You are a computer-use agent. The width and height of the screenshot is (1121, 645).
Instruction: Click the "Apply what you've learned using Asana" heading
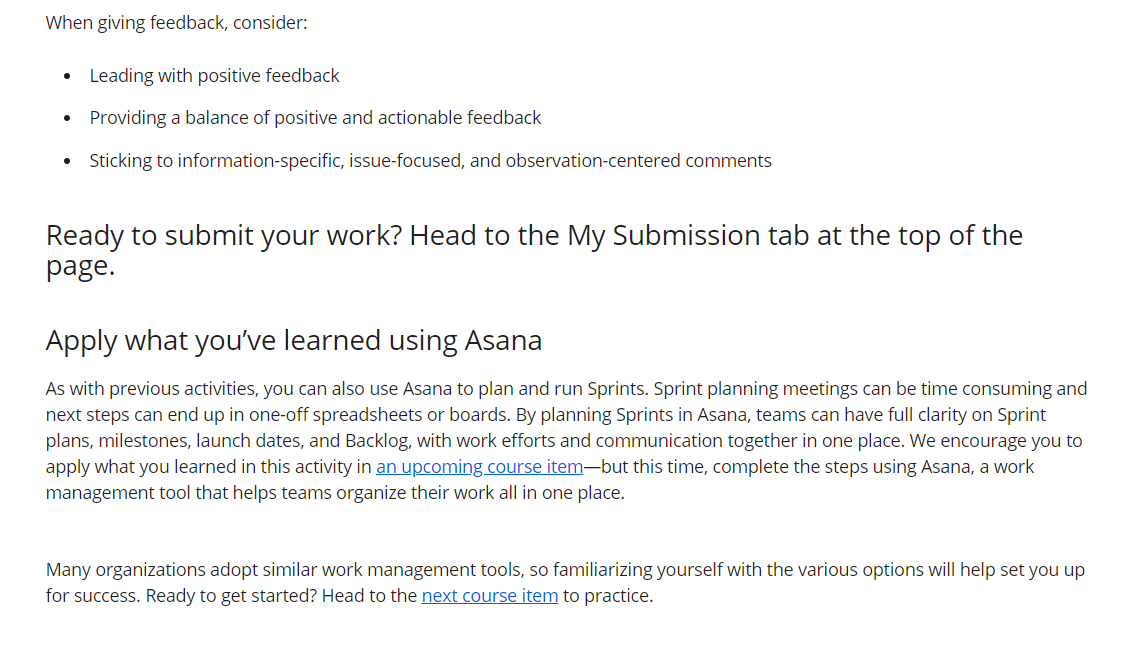(x=294, y=340)
